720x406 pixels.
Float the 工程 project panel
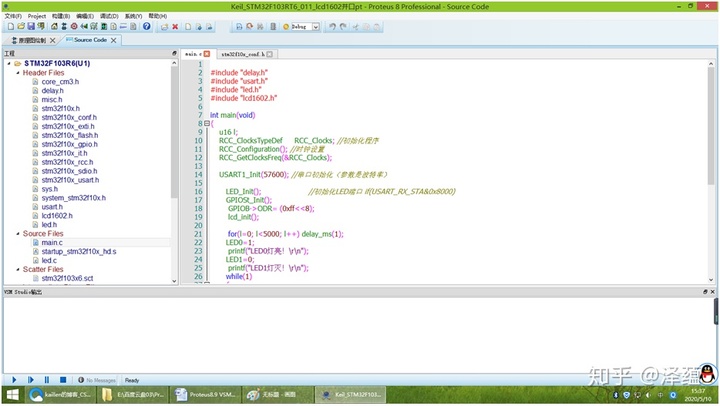[x=174, y=53]
